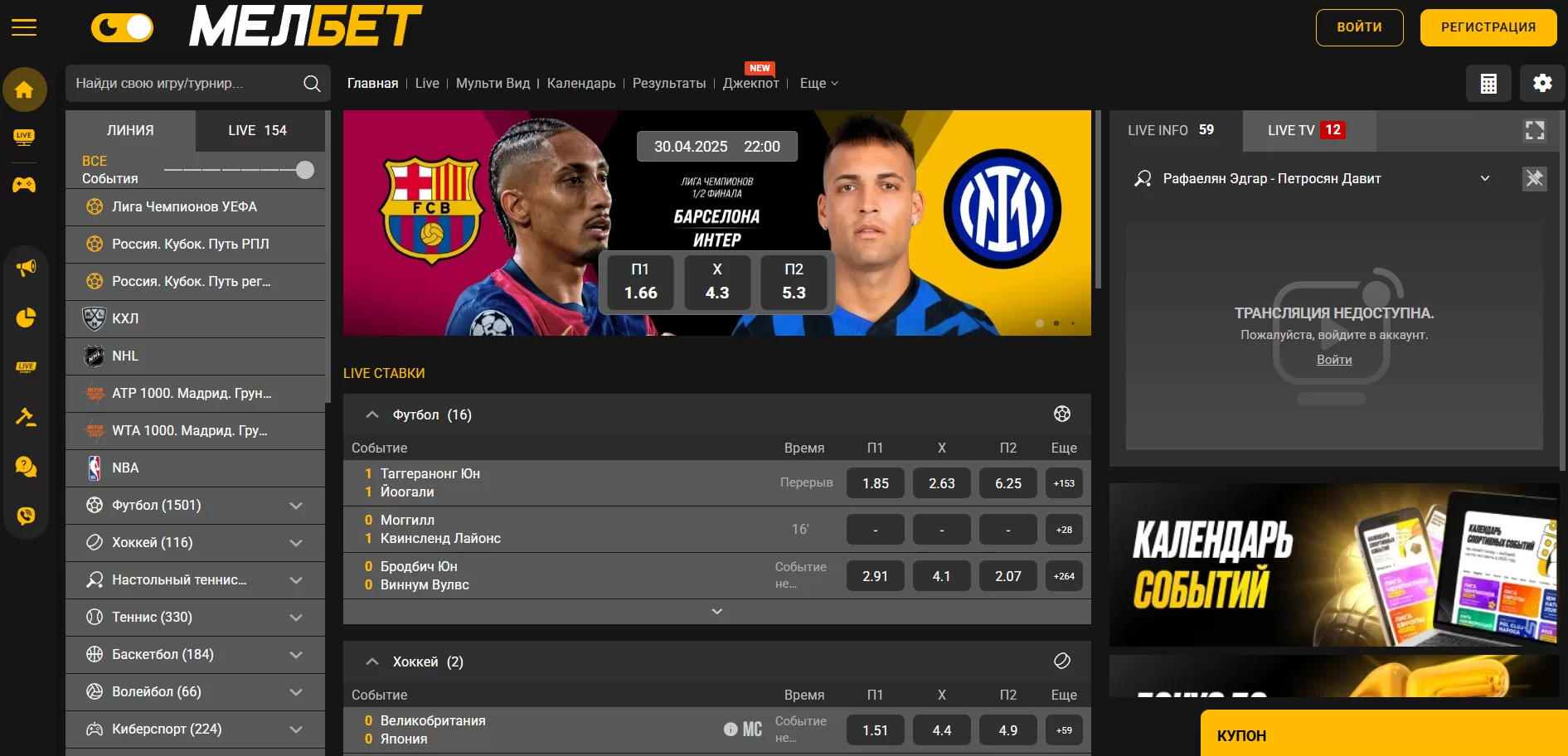Open the calculator icon
The image size is (1568, 756).
tap(1488, 84)
